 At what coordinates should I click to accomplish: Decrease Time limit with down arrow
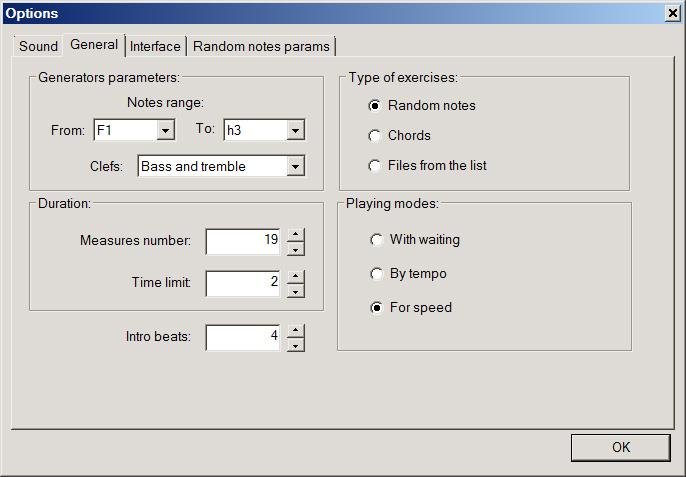pos(296,291)
